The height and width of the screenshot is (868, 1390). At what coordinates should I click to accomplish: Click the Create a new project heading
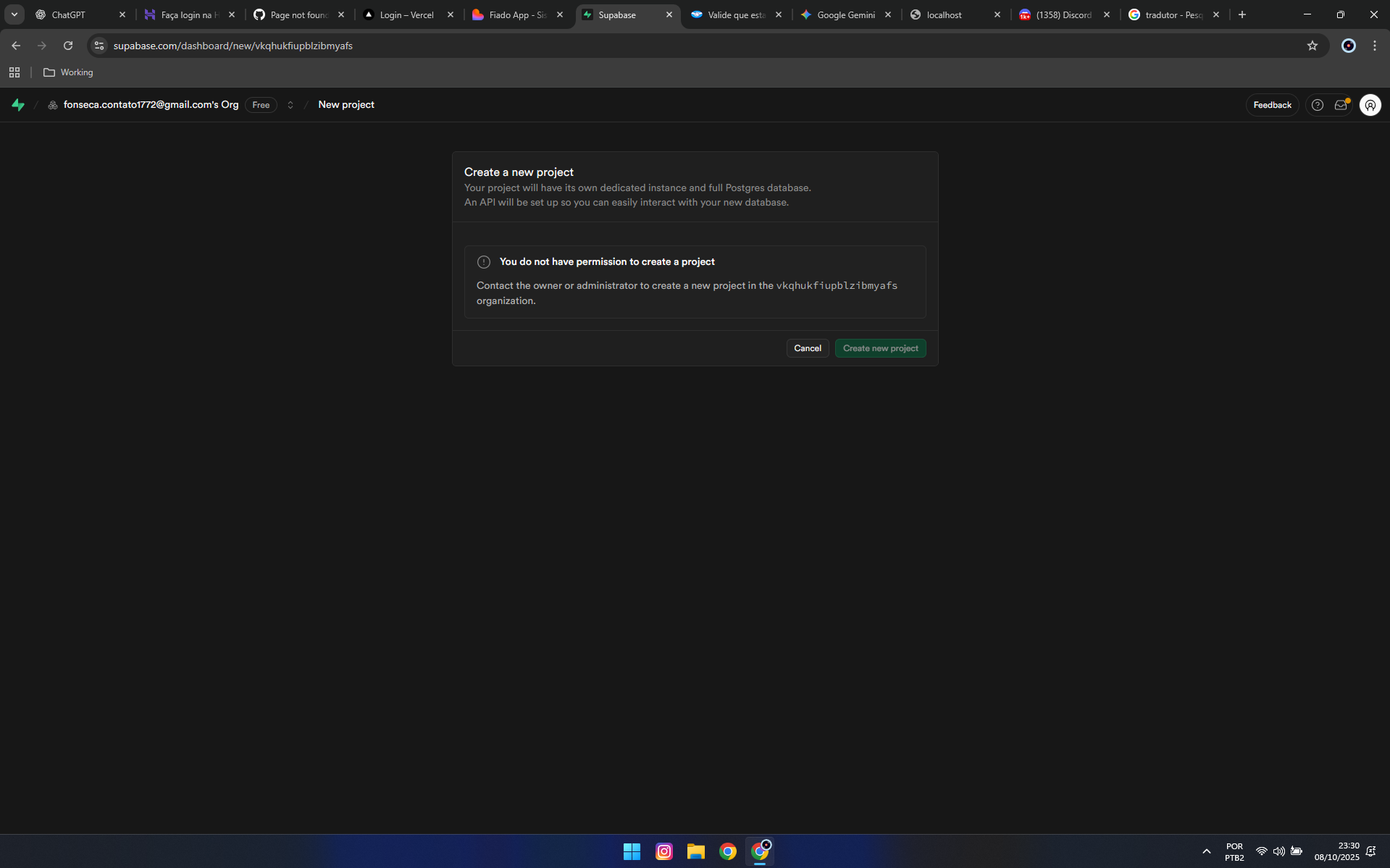click(519, 172)
